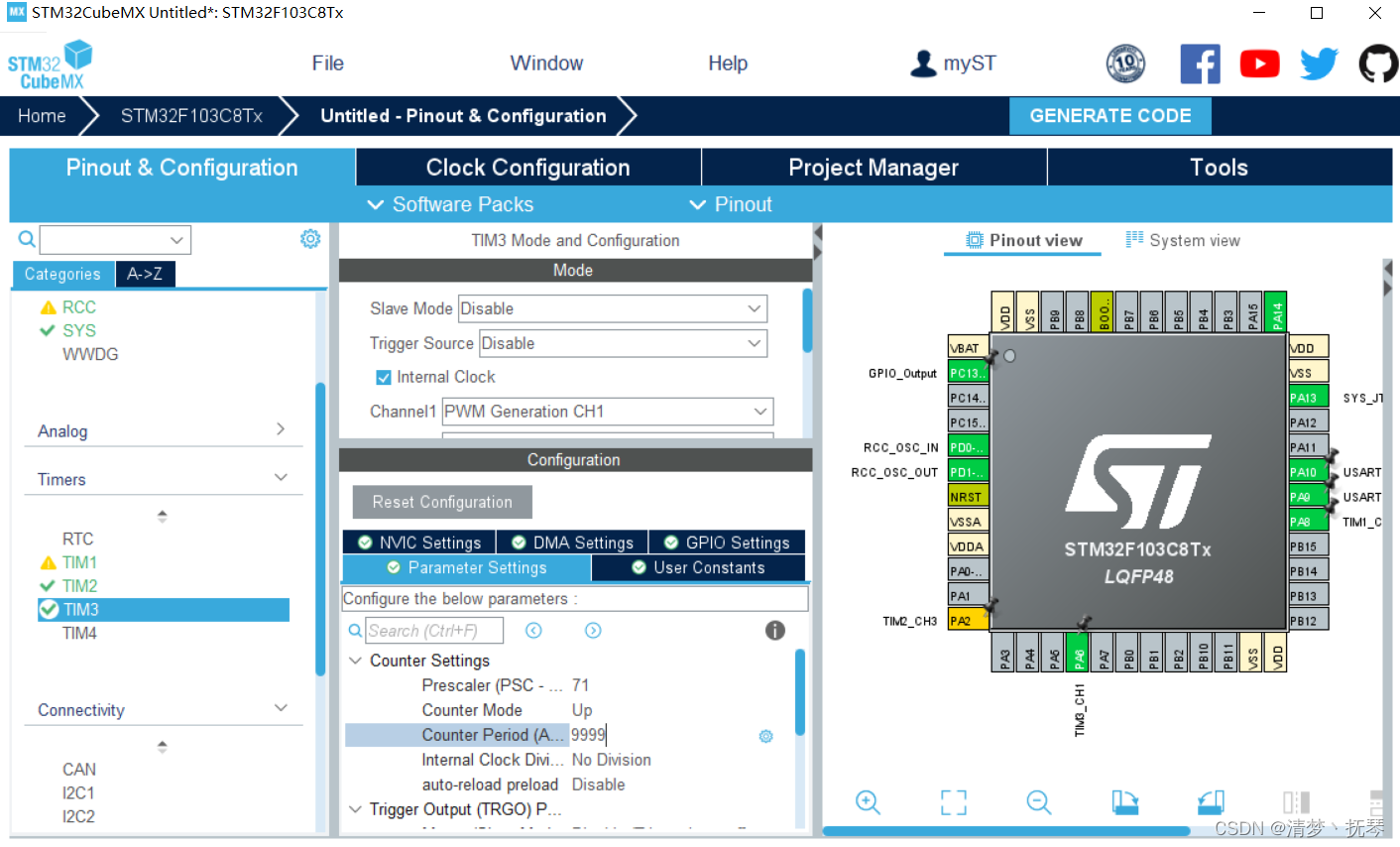Click the STM32CubeMX logo
The width and height of the screenshot is (1400, 847).
point(50,65)
